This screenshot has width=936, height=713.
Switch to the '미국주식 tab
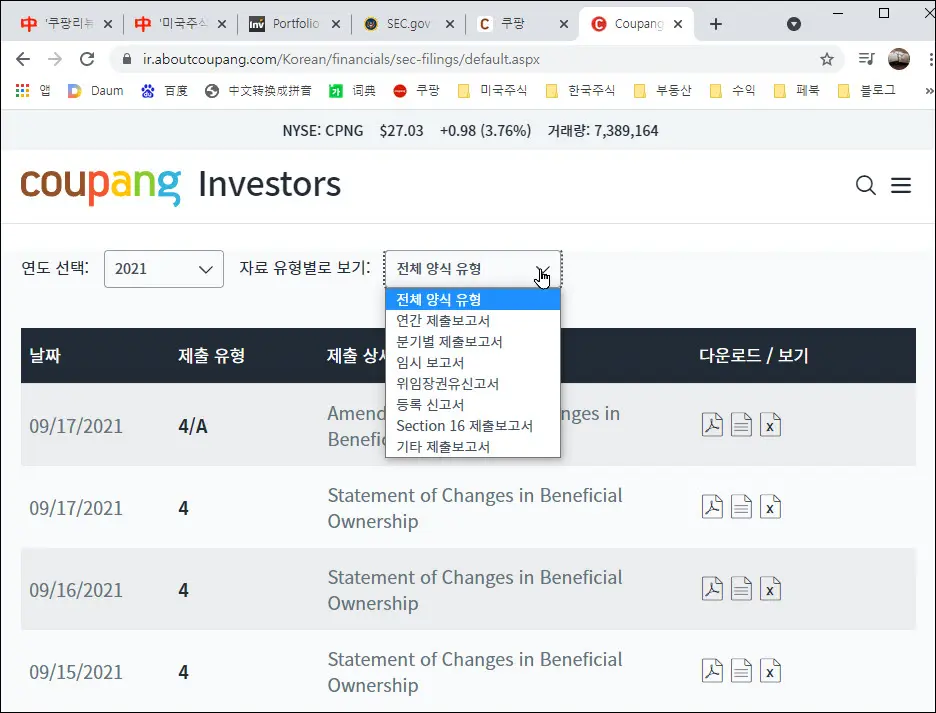pos(180,24)
